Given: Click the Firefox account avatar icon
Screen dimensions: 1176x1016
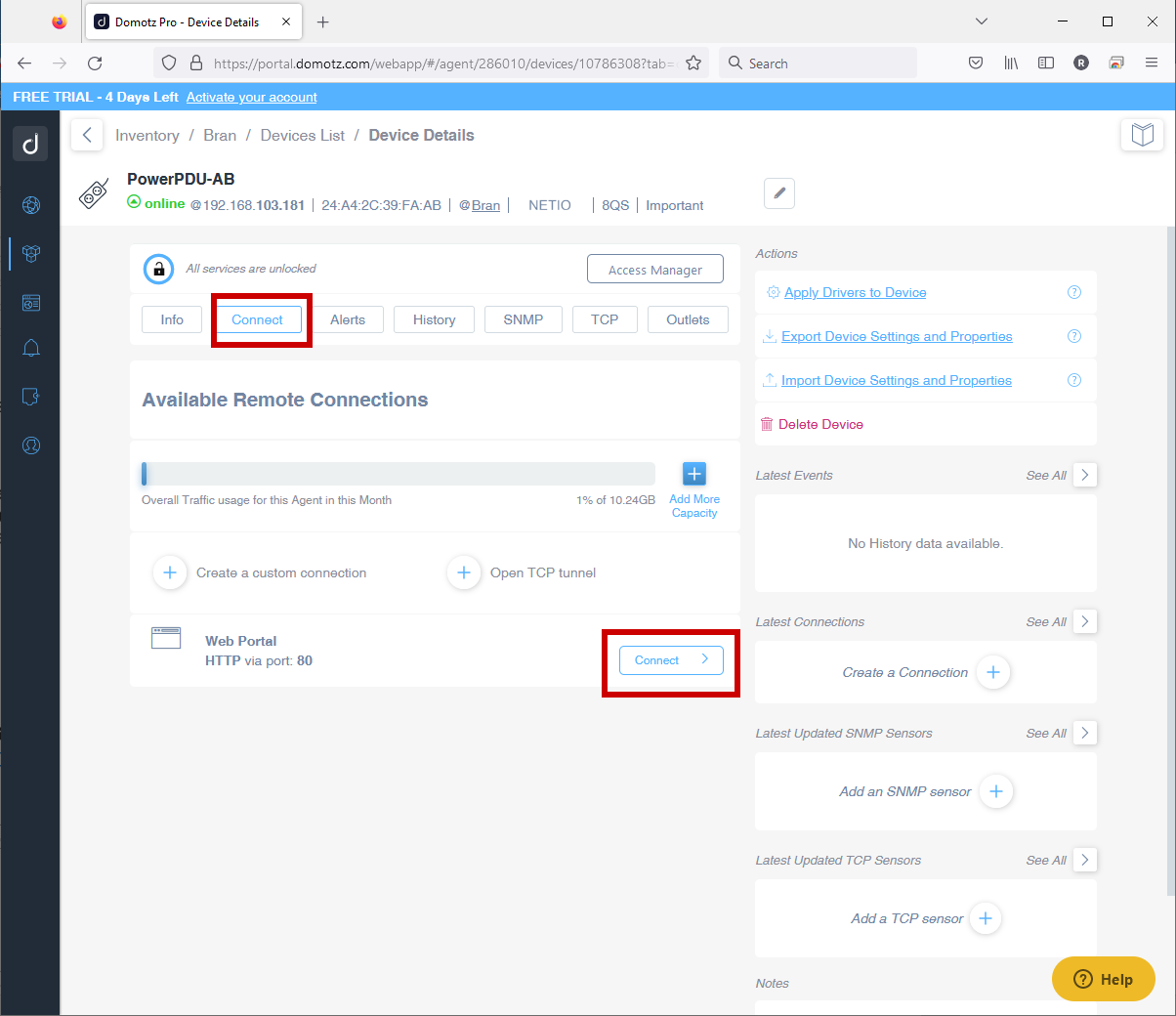Looking at the screenshot, I should (x=1081, y=63).
